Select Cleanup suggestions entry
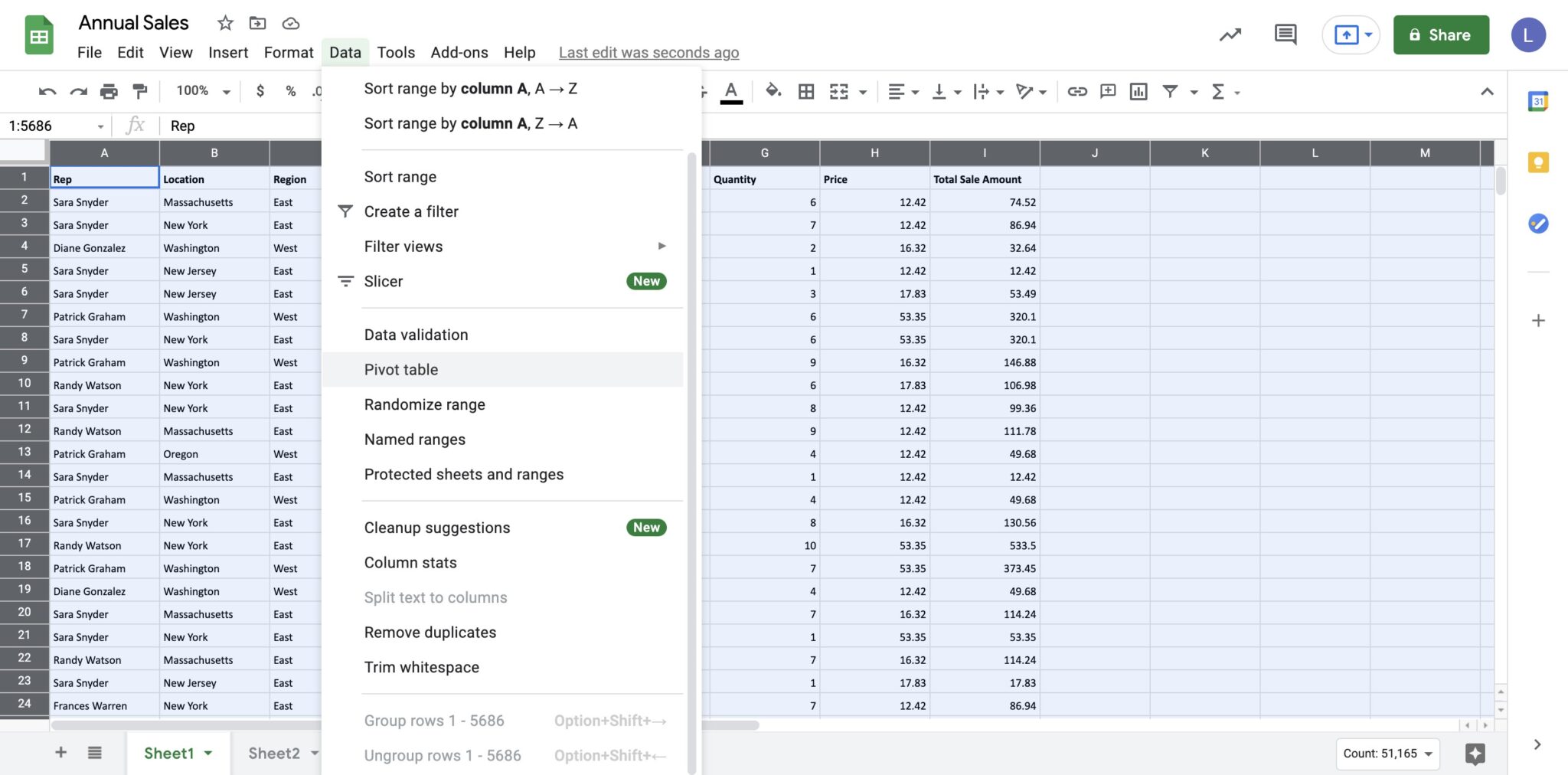Viewport: 1568px width, 775px height. click(503, 528)
